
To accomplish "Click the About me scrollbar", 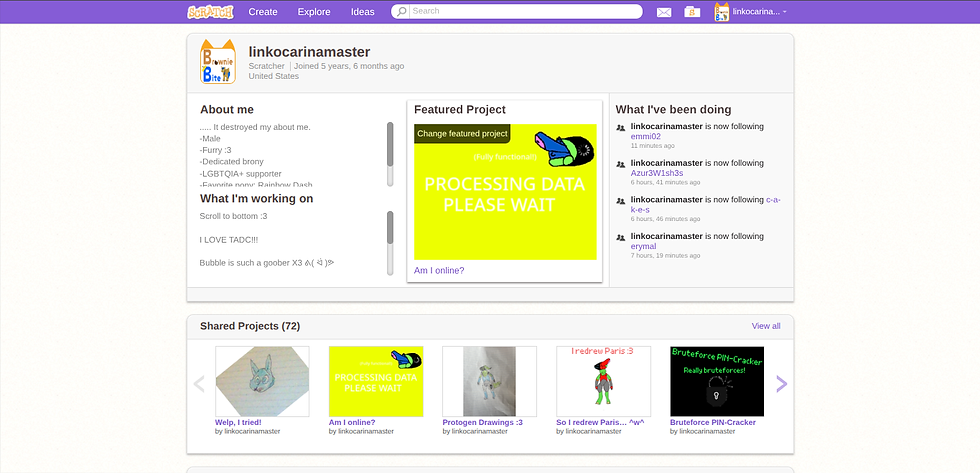I will (x=390, y=154).
